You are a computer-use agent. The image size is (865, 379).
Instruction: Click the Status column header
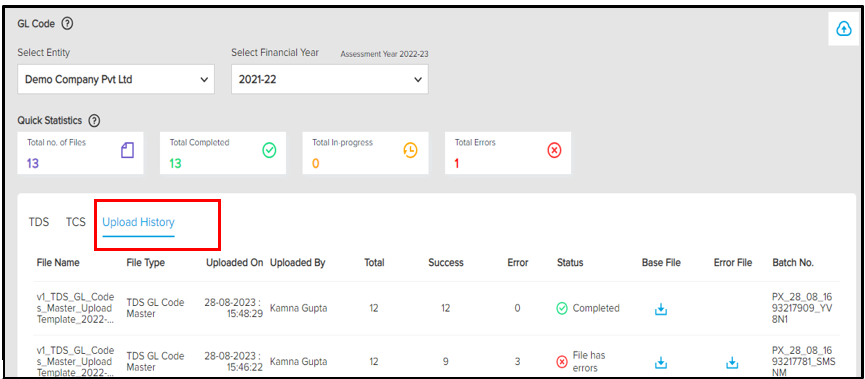570,263
